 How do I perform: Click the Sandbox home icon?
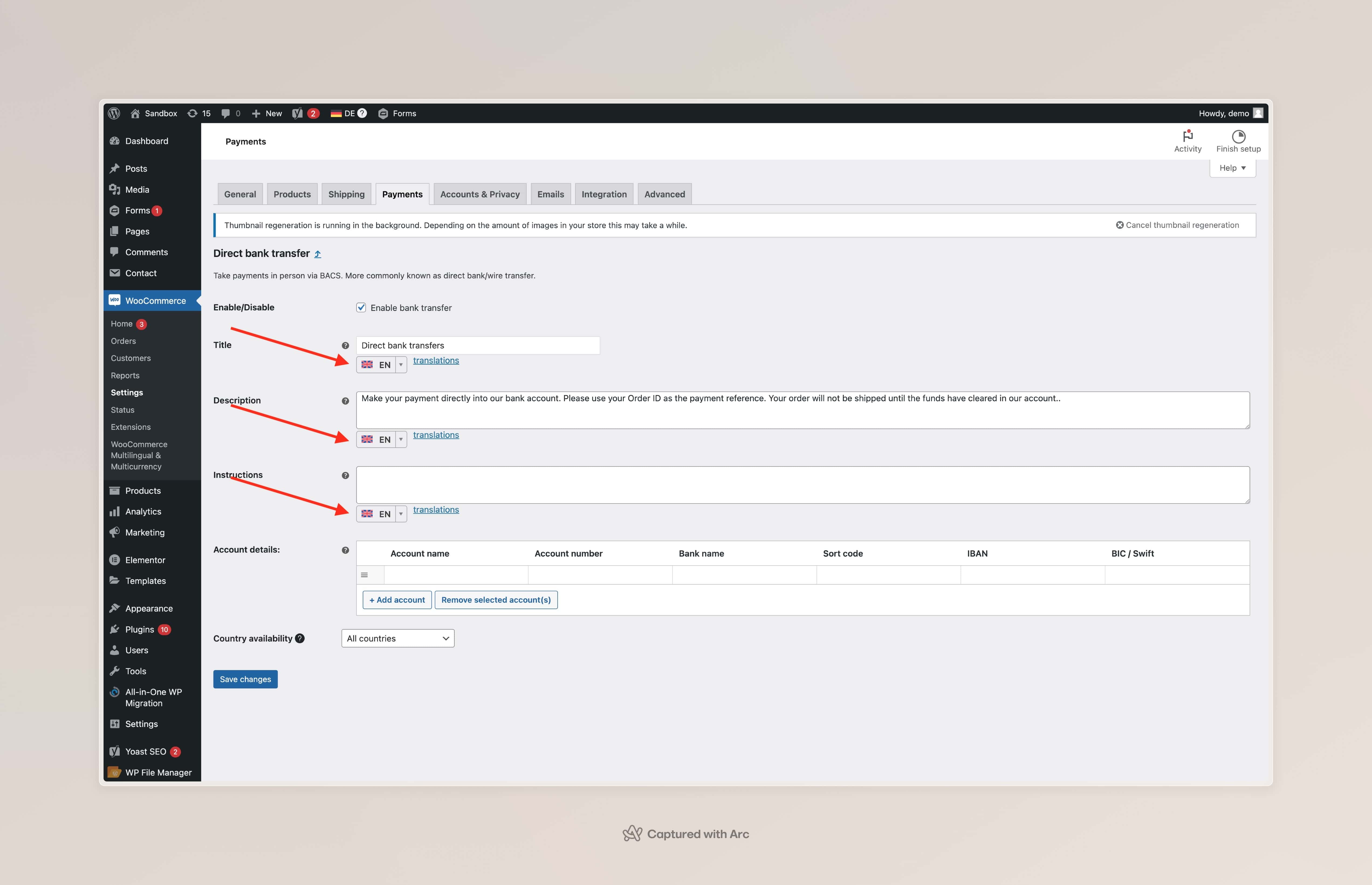[135, 113]
